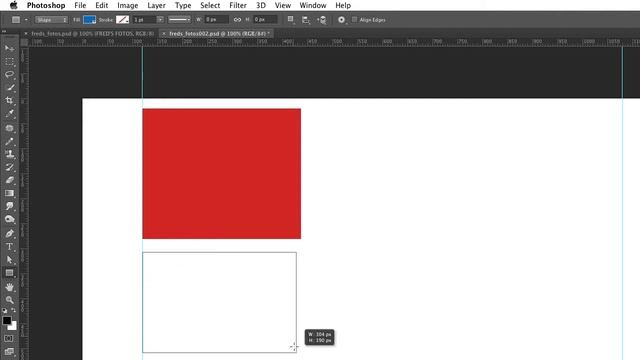
Task: Select the Brush tool
Action: tap(9, 141)
